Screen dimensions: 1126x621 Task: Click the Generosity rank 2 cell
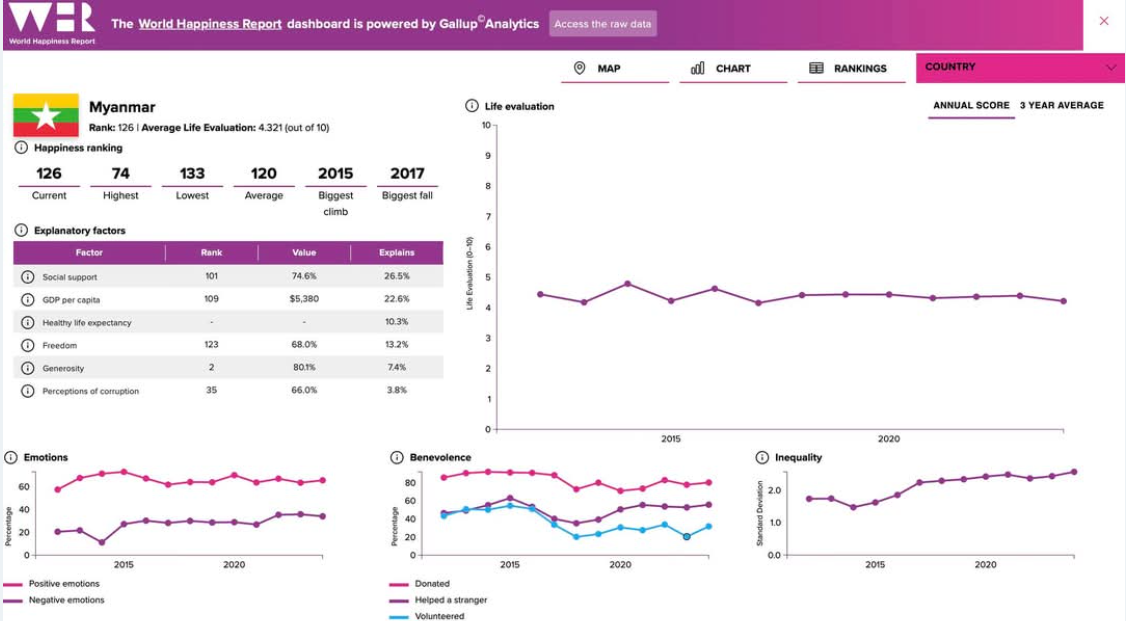click(x=211, y=368)
